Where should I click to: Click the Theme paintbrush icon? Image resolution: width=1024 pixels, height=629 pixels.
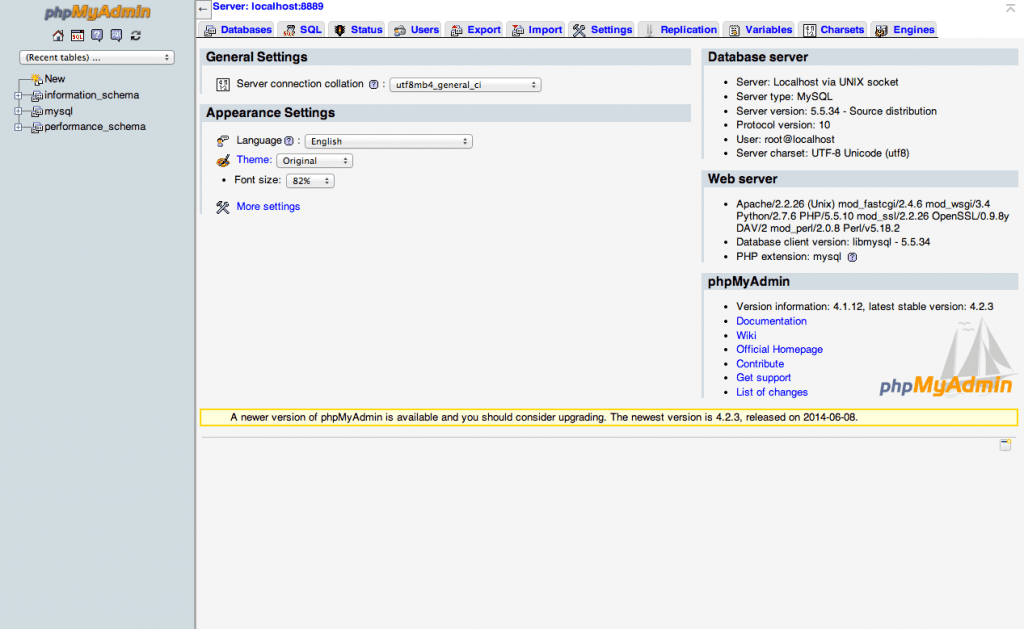(225, 160)
